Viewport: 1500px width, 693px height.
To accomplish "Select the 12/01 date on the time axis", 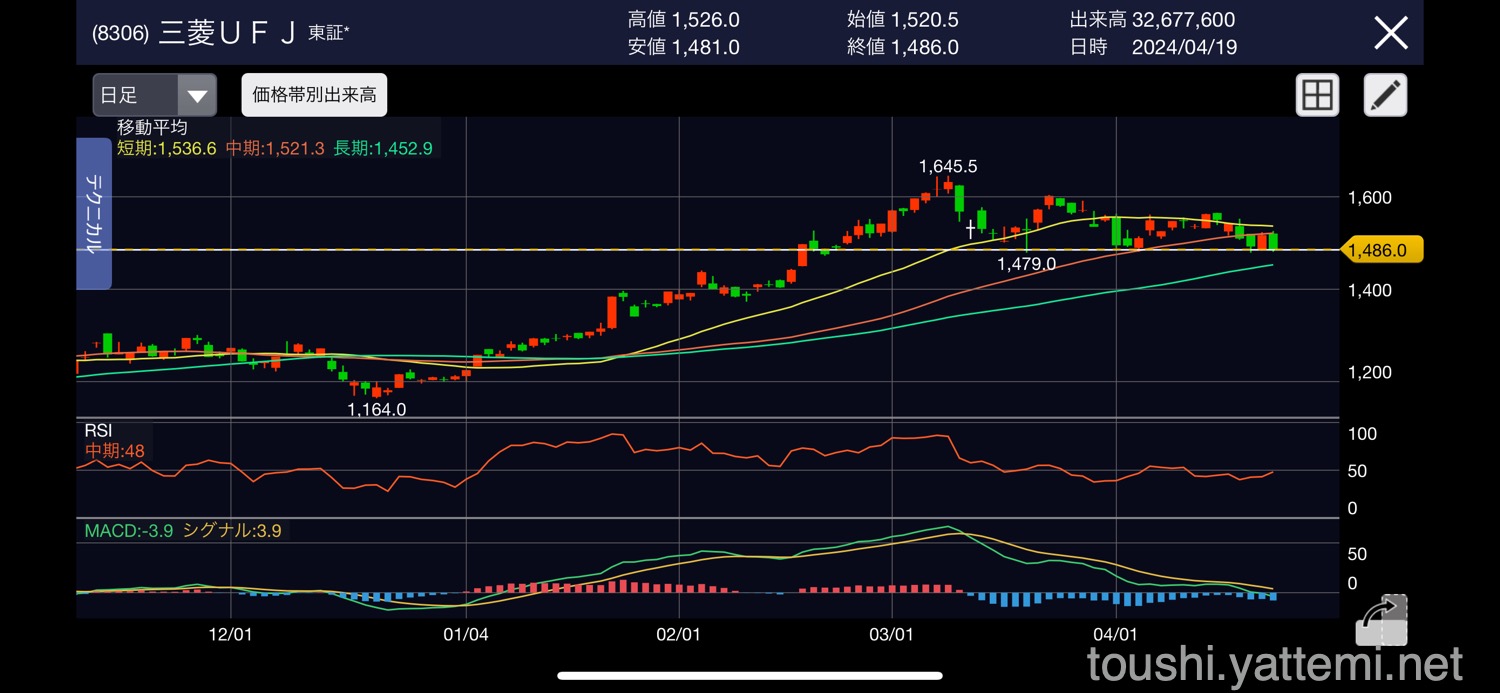I will point(231,635).
